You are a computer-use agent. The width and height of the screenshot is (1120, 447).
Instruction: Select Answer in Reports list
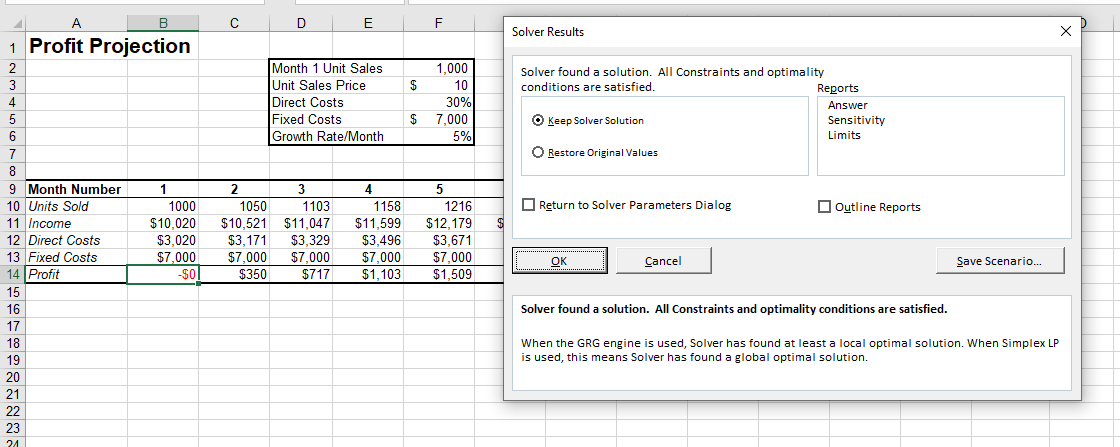pyautogui.click(x=848, y=105)
